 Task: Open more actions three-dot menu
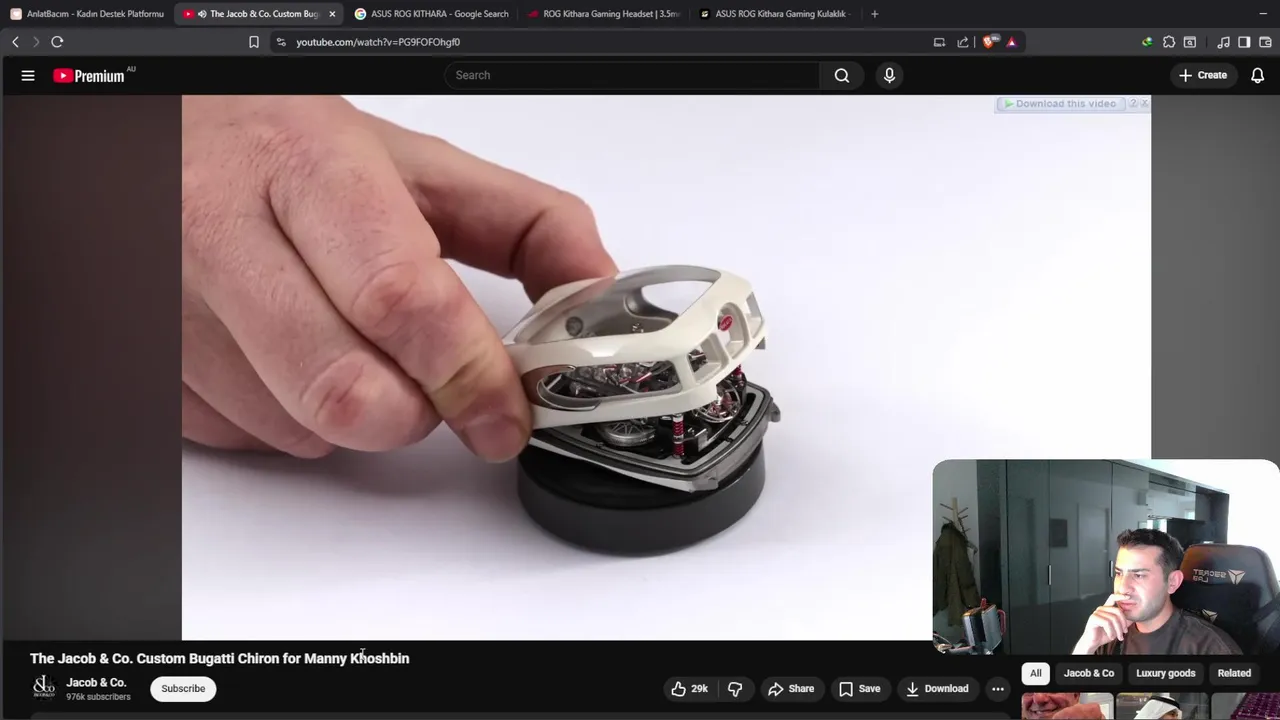pyautogui.click(x=997, y=688)
